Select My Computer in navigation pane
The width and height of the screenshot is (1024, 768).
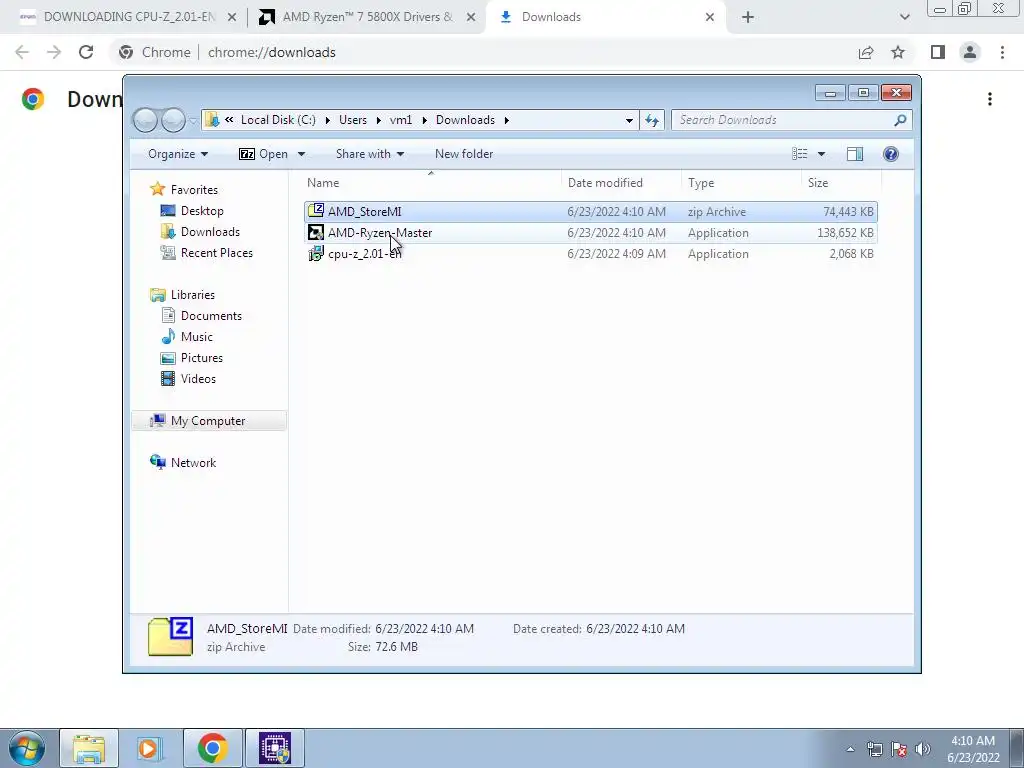tap(208, 421)
